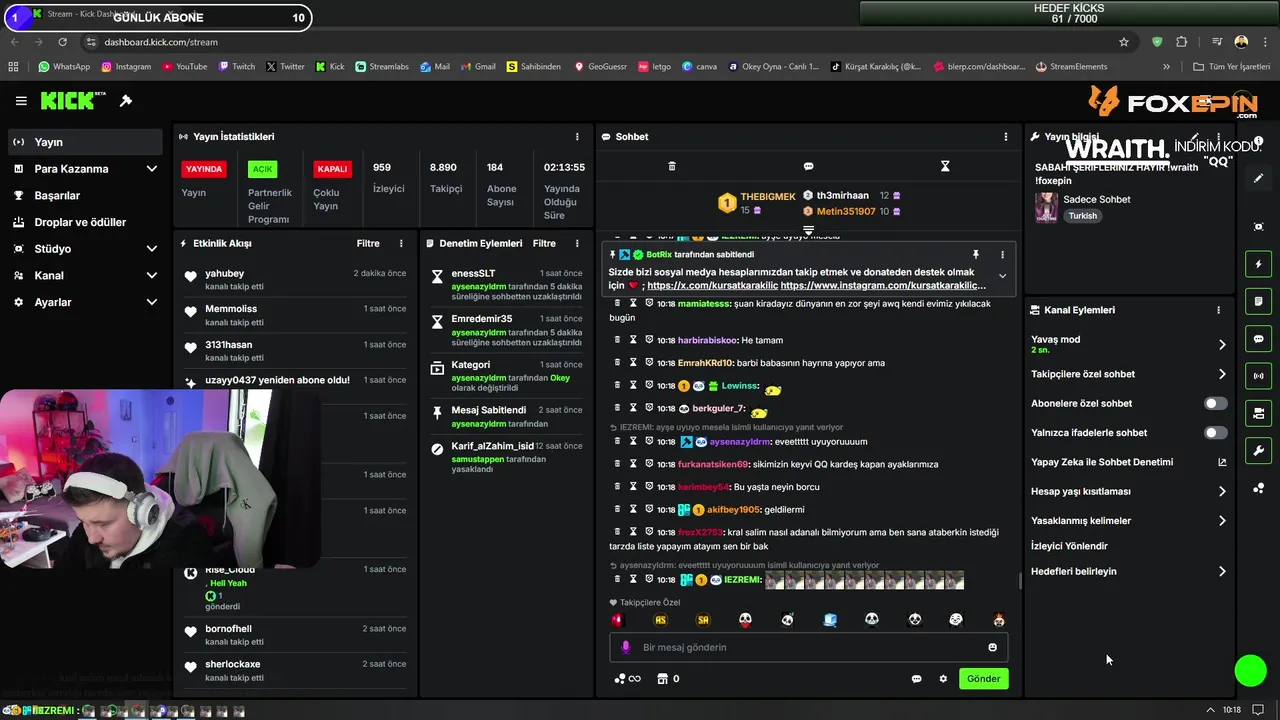The width and height of the screenshot is (1280, 720).
Task: Open the Etkinlik Akışı options menu
Action: pyautogui.click(x=401, y=244)
